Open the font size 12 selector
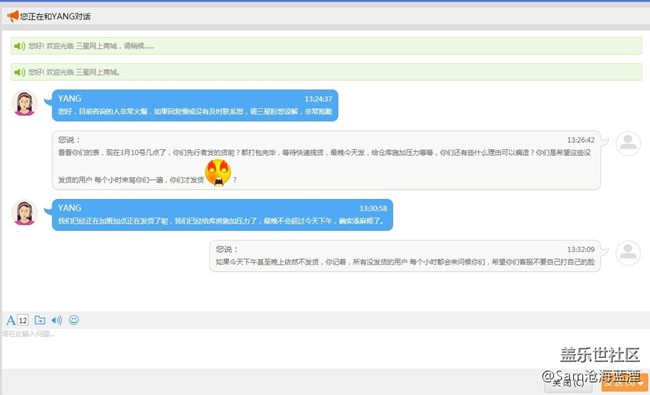The height and width of the screenshot is (395, 650). tap(23, 320)
